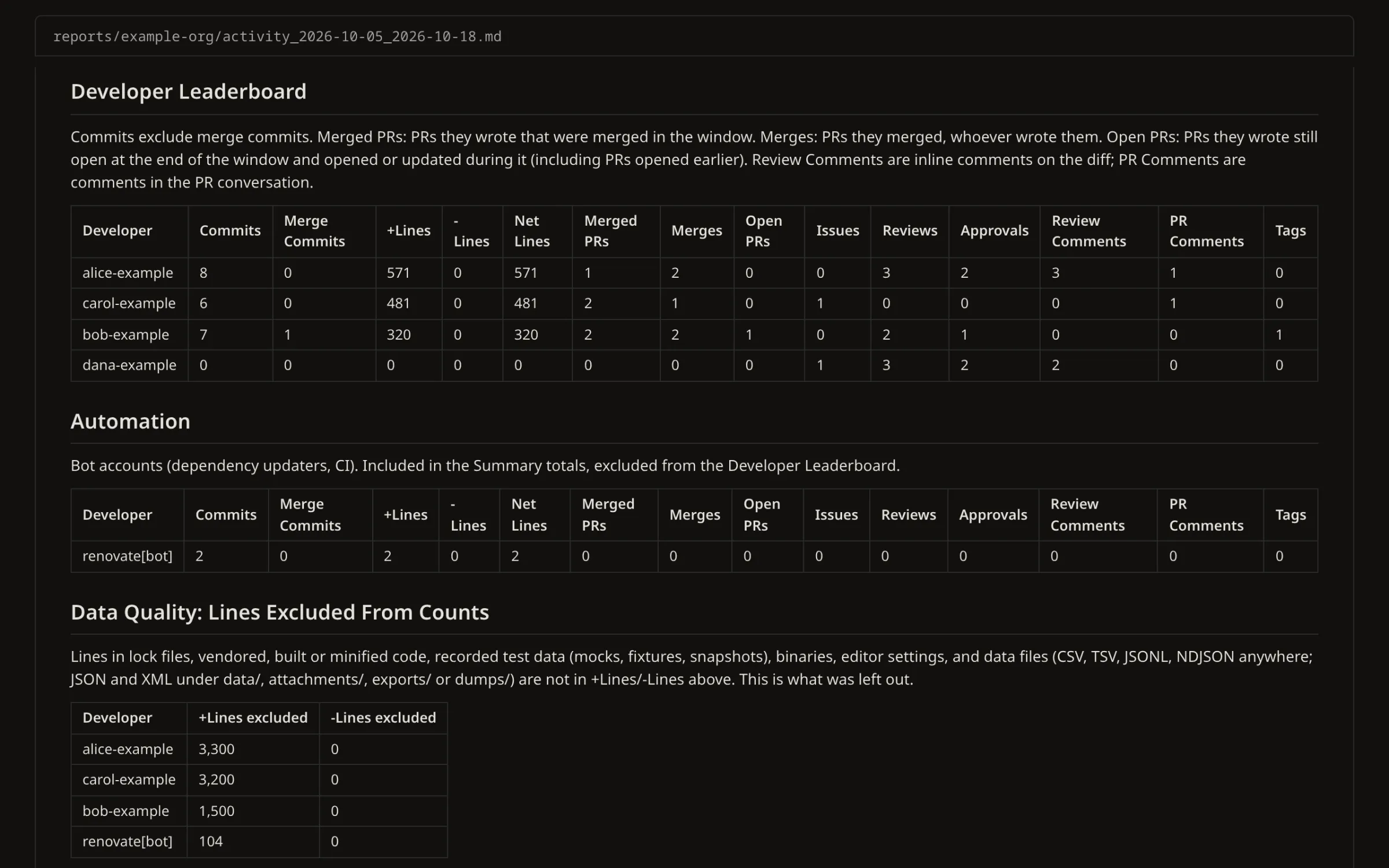This screenshot has height=868, width=1389.
Task: Click the Tags header in the leaderboard table
Action: coord(1291,230)
